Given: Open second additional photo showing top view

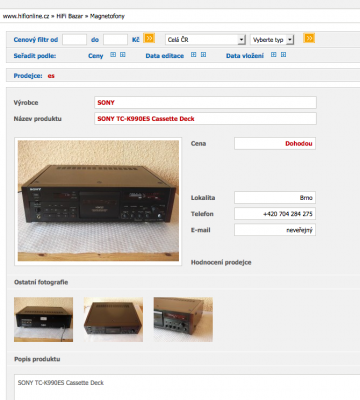Looking at the screenshot, I should (113, 319).
